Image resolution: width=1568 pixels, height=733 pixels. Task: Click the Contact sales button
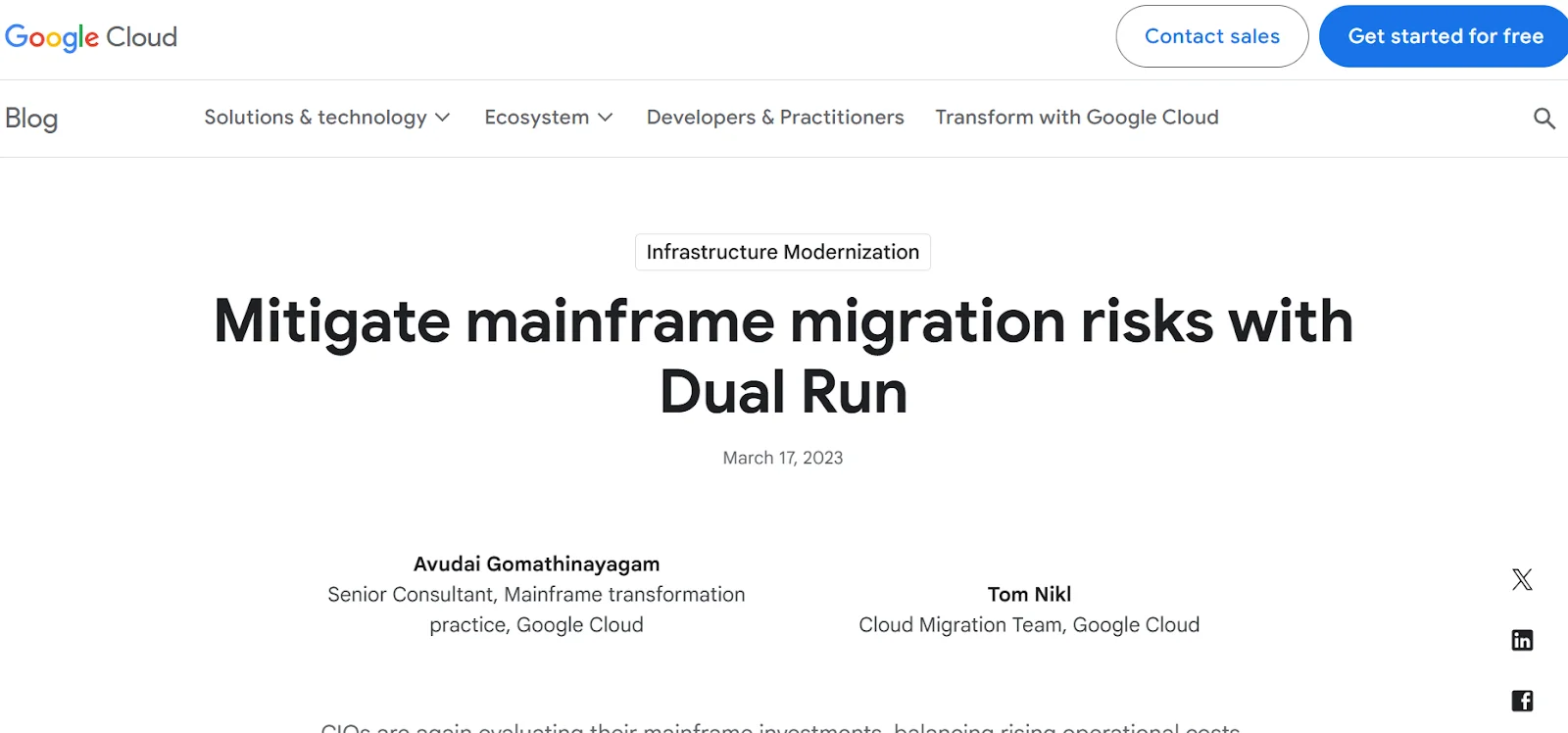tap(1212, 36)
